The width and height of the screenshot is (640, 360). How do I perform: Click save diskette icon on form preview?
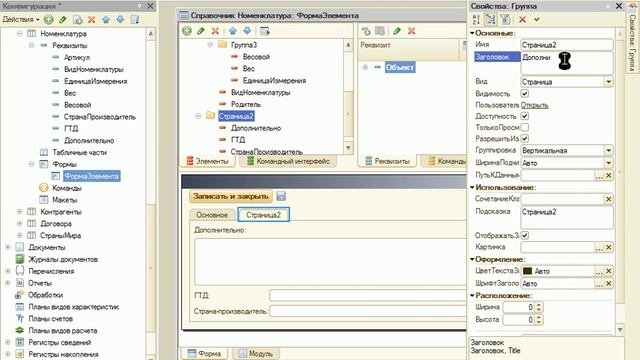pos(281,196)
